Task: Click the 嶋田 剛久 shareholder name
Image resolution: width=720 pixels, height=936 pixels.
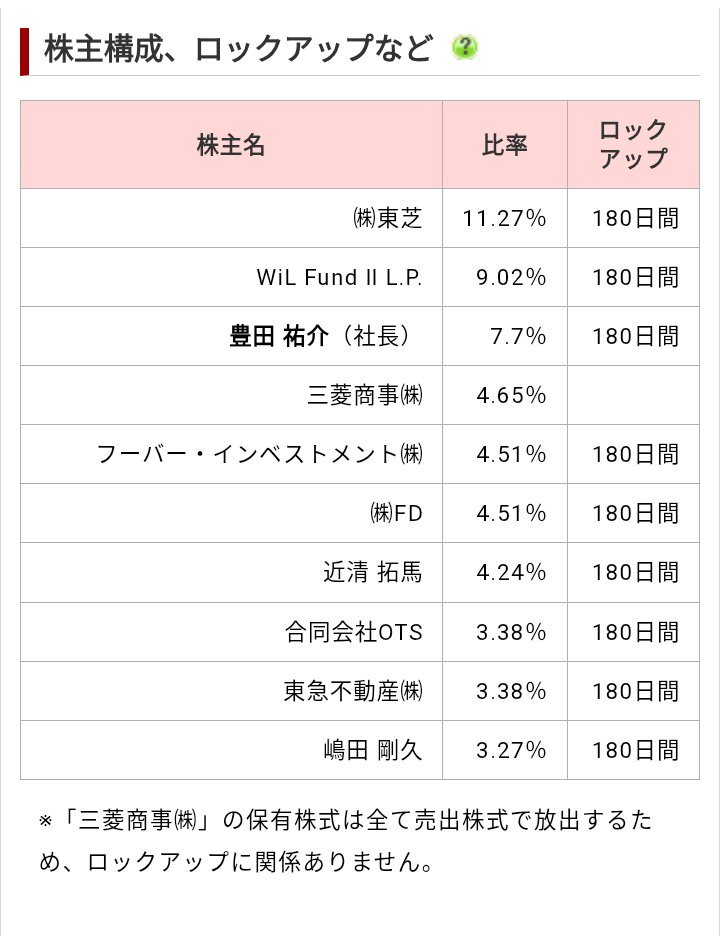Action: click(x=373, y=750)
